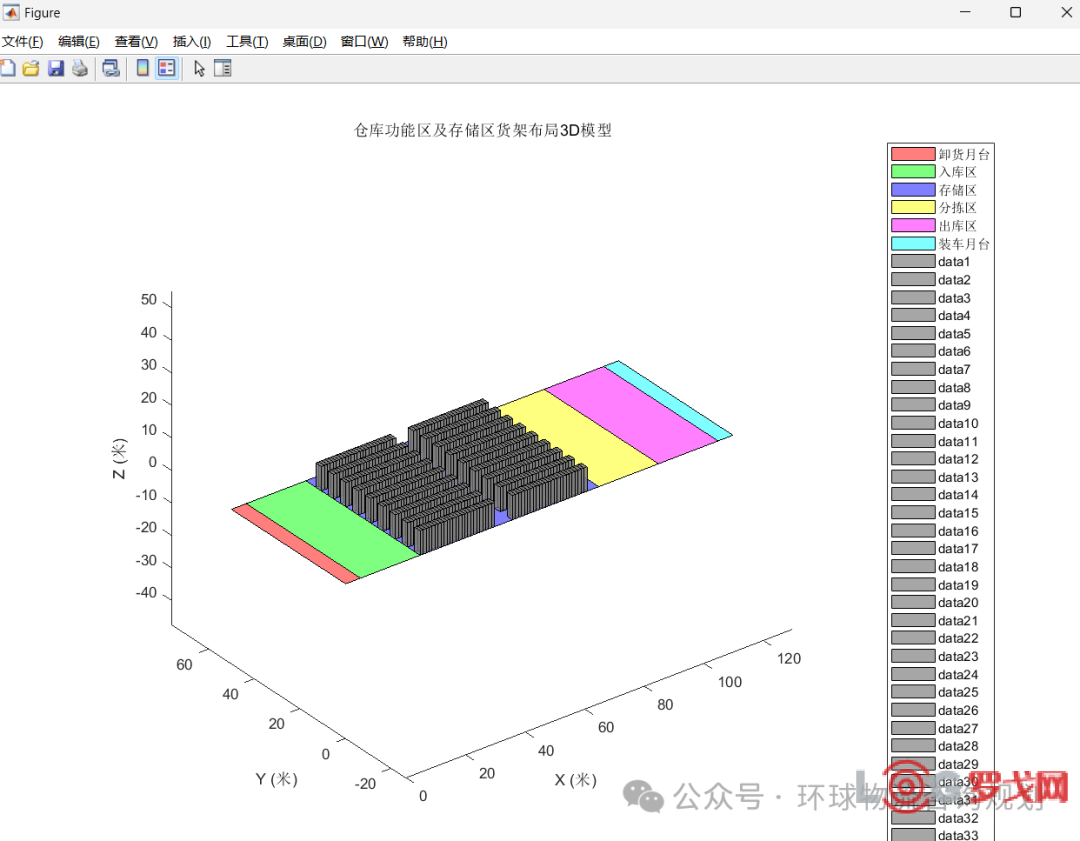Click yellow 分拣区 legend swatch
The image size is (1080, 841).
click(x=911, y=208)
